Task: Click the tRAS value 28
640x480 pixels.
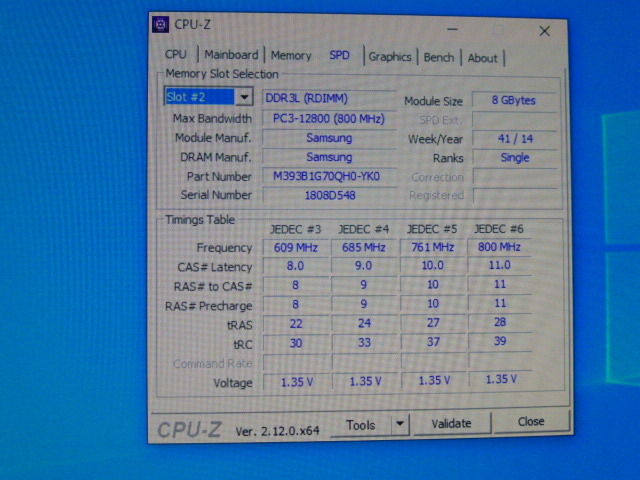Action: pos(500,322)
